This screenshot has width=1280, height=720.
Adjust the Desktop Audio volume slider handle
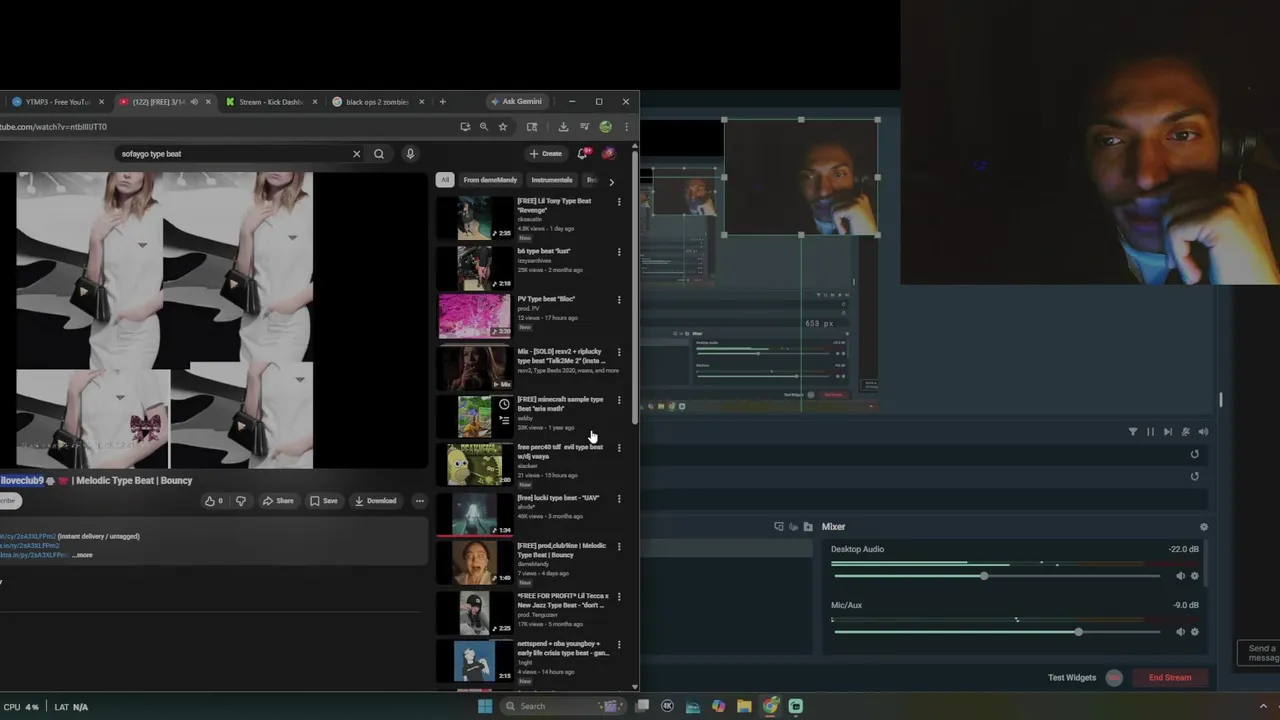[x=984, y=576]
